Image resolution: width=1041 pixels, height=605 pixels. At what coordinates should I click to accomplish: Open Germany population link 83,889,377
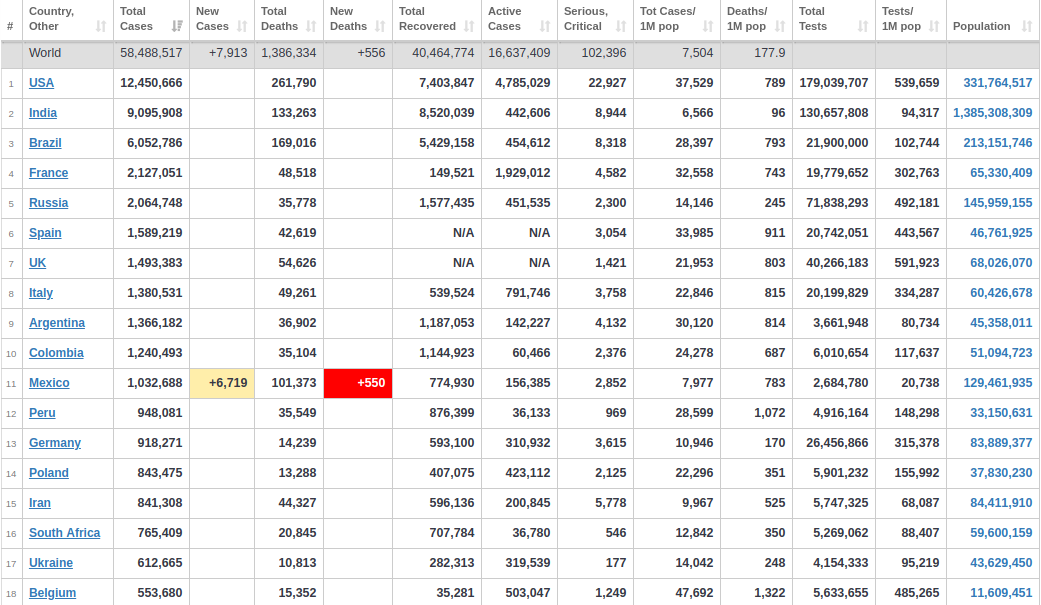1001,443
